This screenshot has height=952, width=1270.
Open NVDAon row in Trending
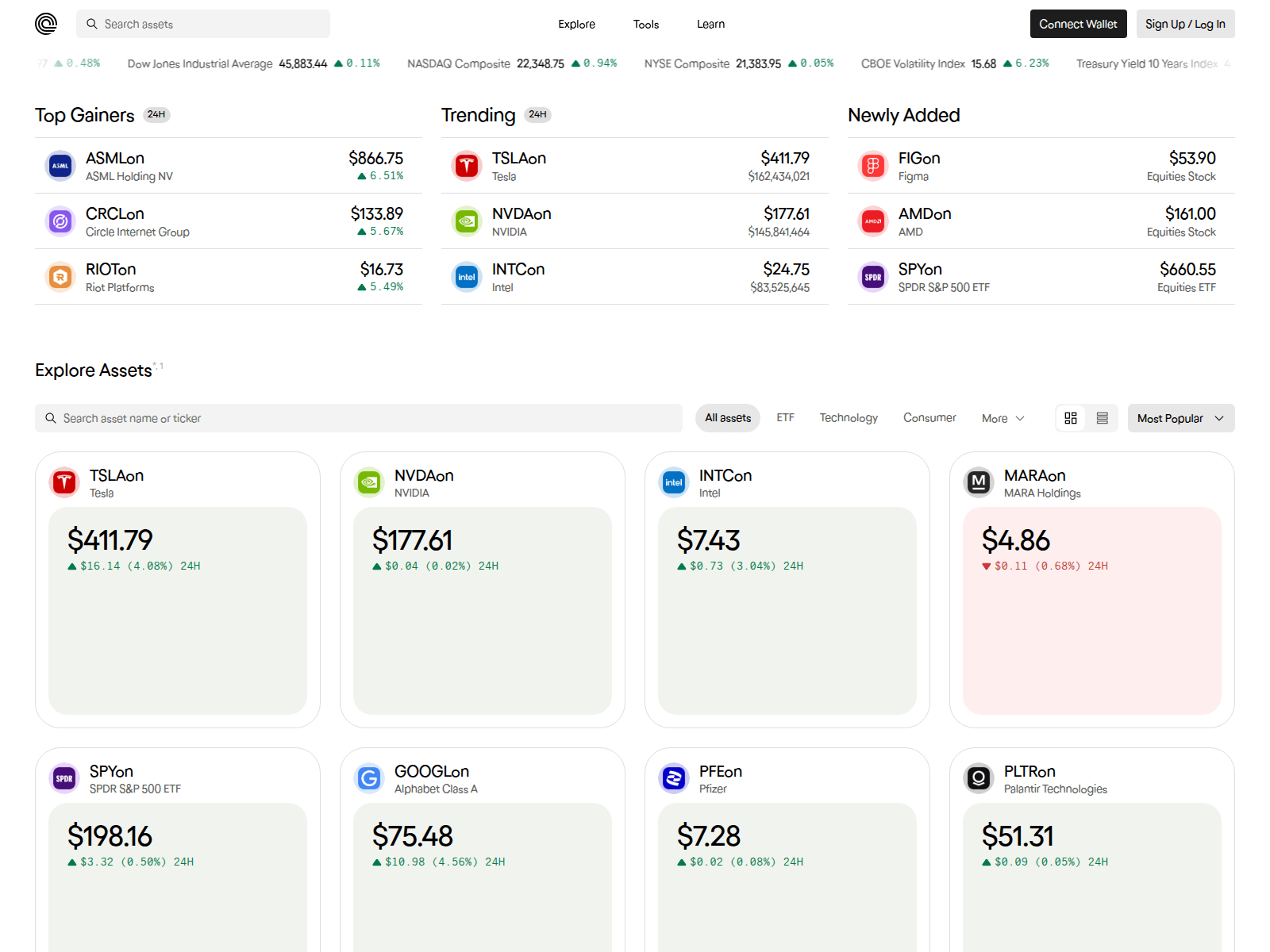coord(635,221)
